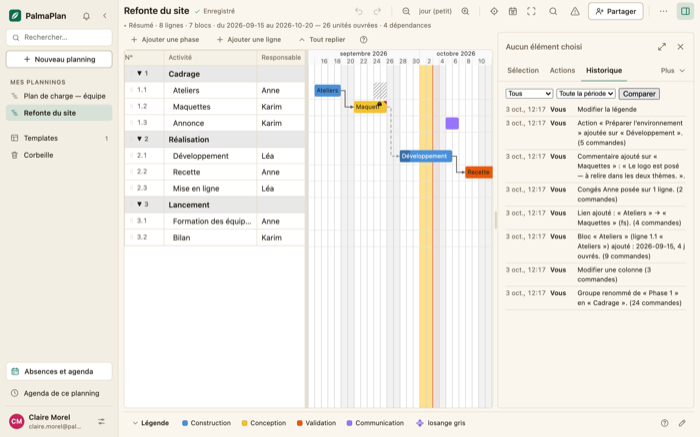Open the Tous filter dropdown
This screenshot has height=437, width=700.
[x=529, y=94]
